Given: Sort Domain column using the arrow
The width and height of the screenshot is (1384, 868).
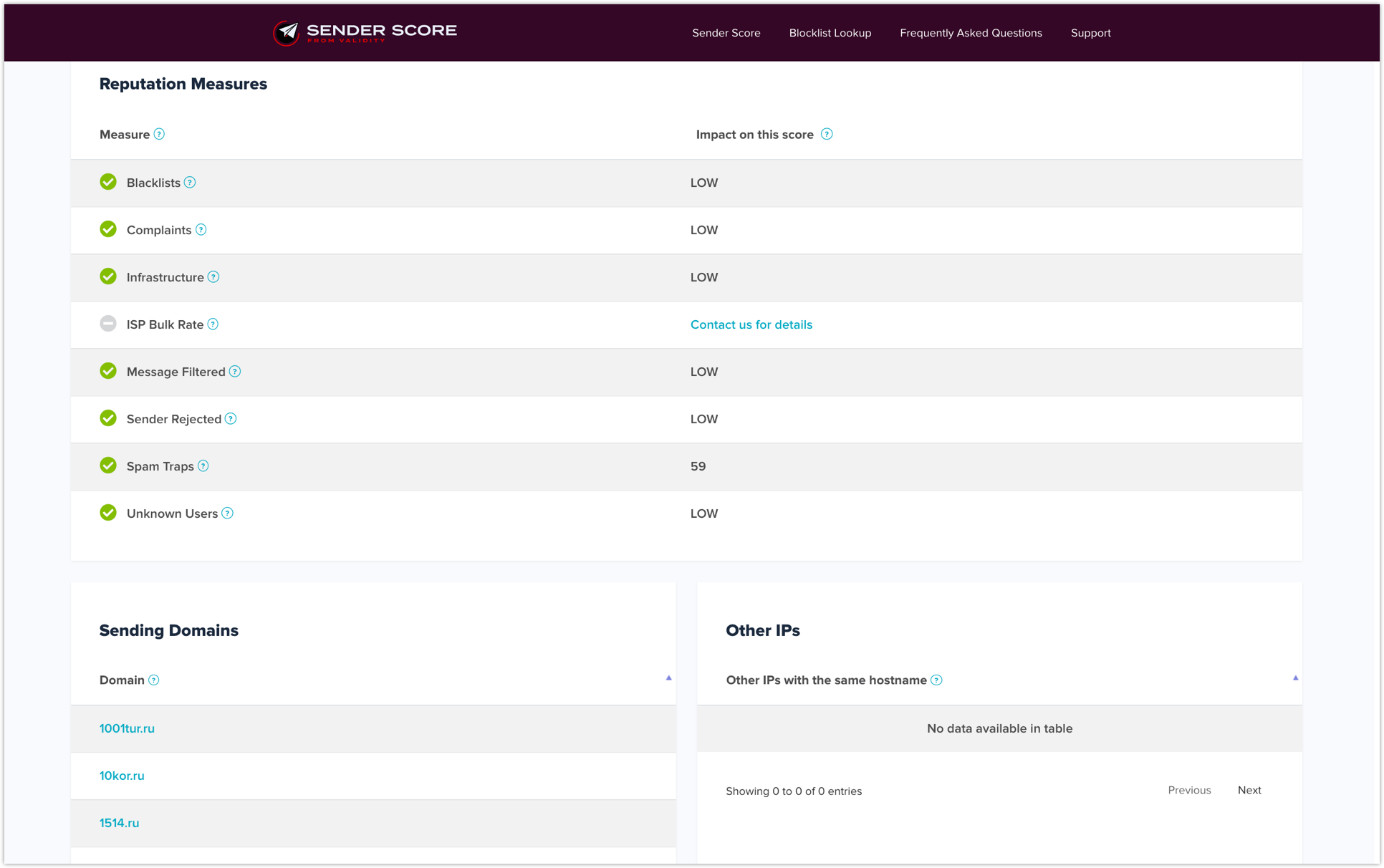Looking at the screenshot, I should 668,678.
